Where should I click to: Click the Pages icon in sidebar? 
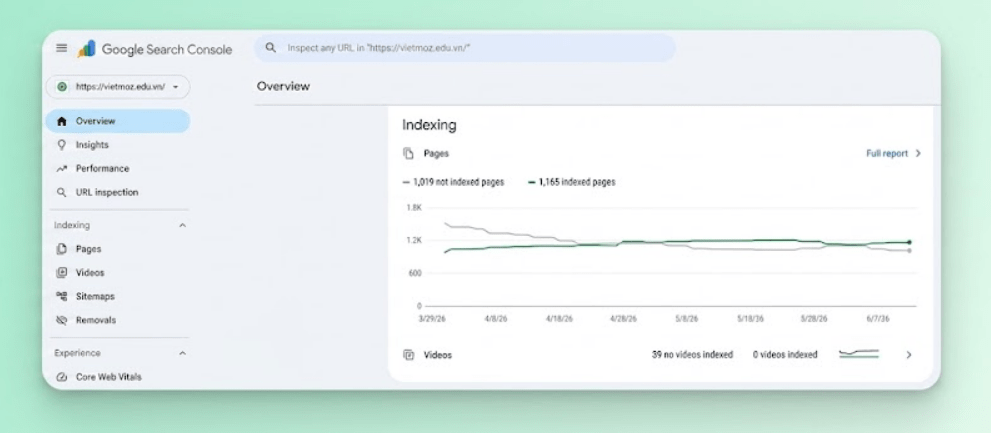61,249
